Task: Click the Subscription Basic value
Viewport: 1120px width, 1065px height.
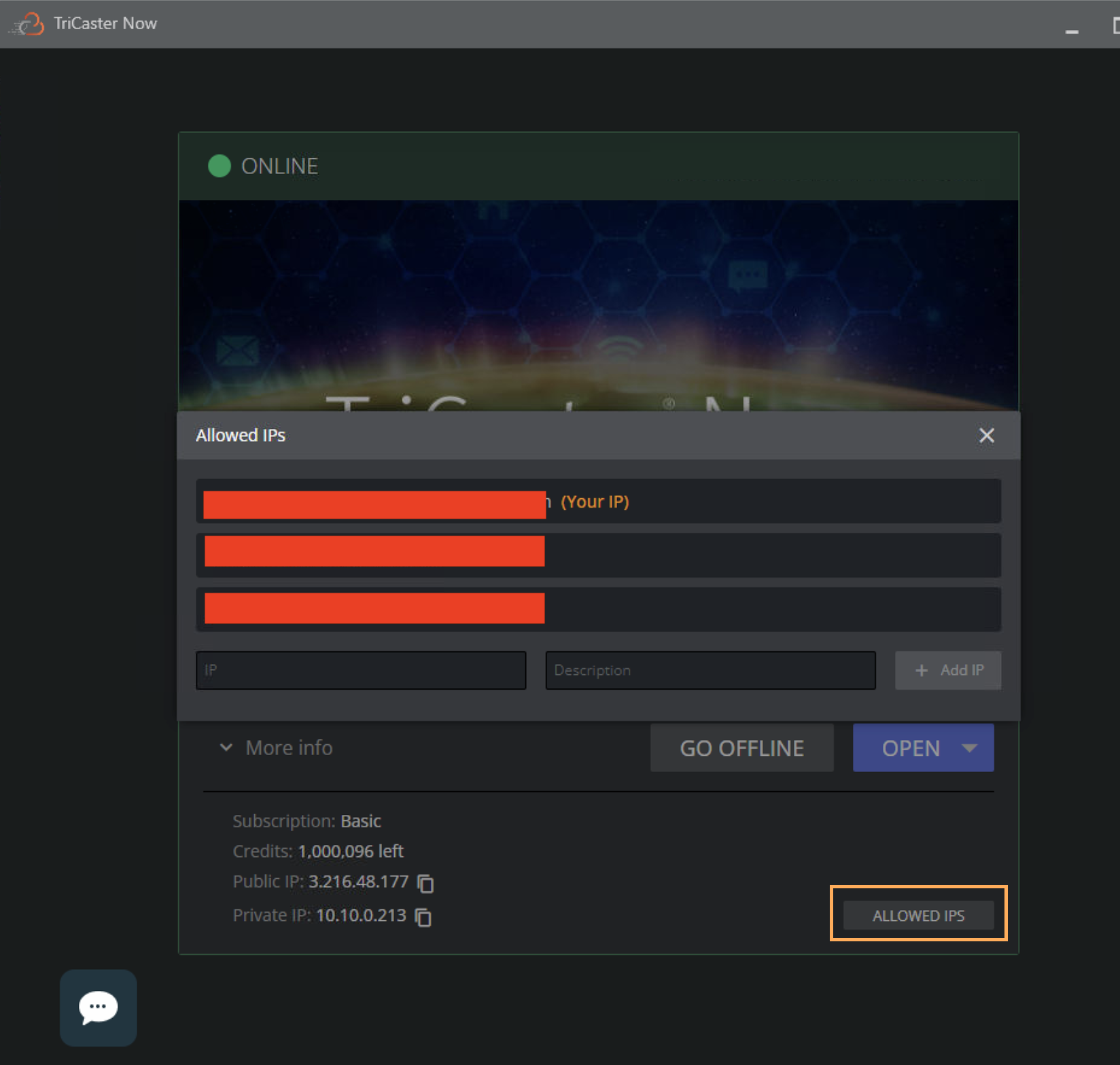Action: click(x=360, y=821)
